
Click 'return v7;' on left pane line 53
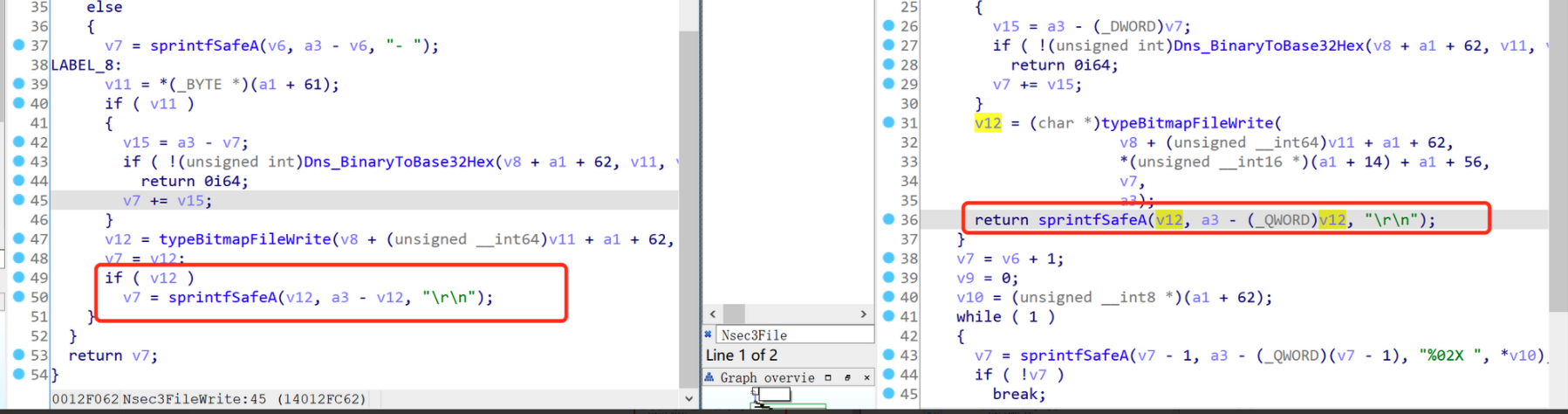113,355
